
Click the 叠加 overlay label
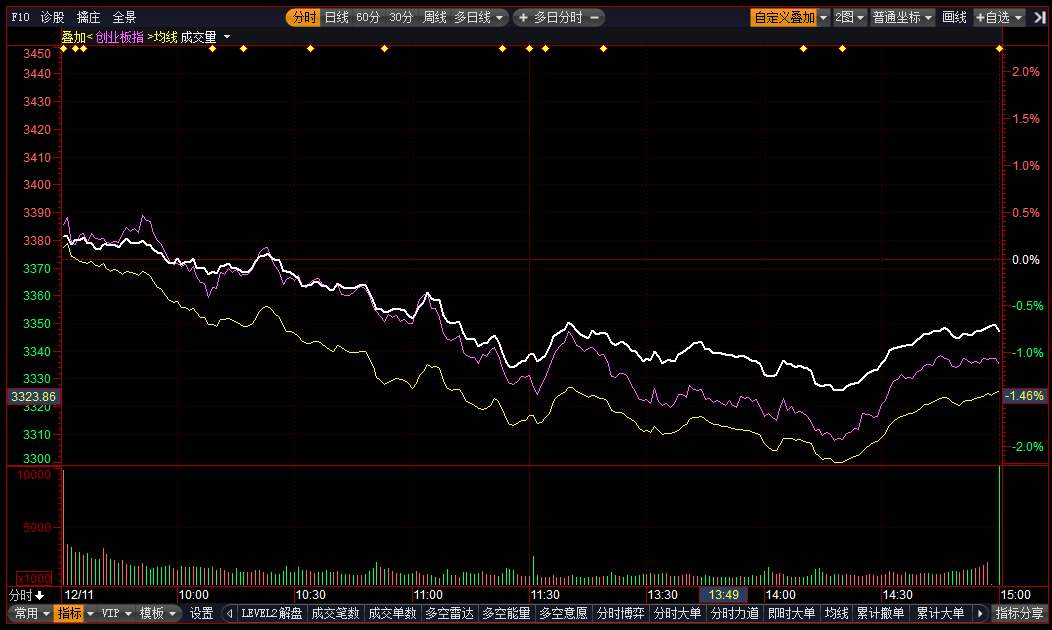tap(74, 38)
